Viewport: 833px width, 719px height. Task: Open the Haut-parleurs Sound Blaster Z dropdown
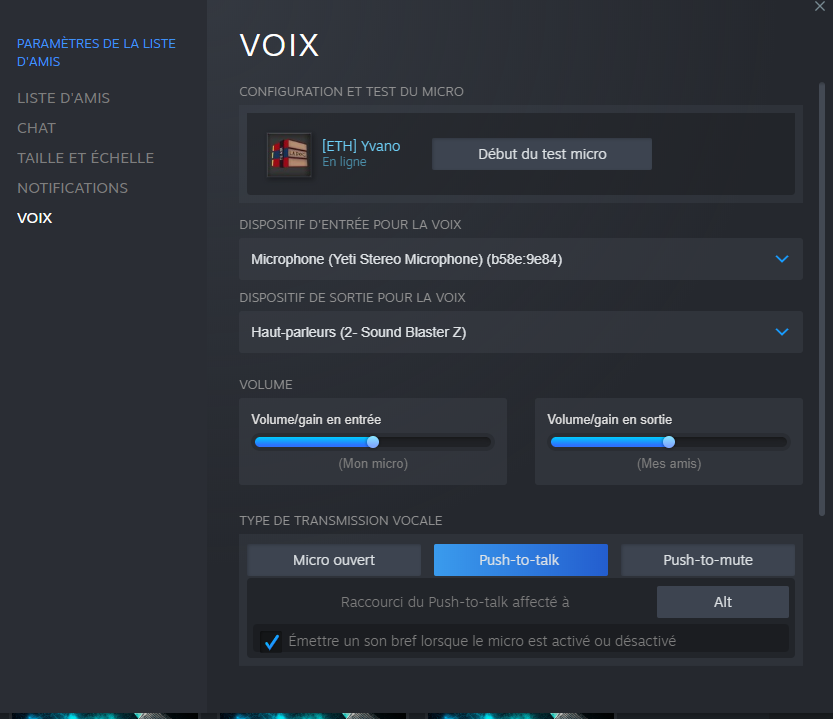(x=521, y=332)
